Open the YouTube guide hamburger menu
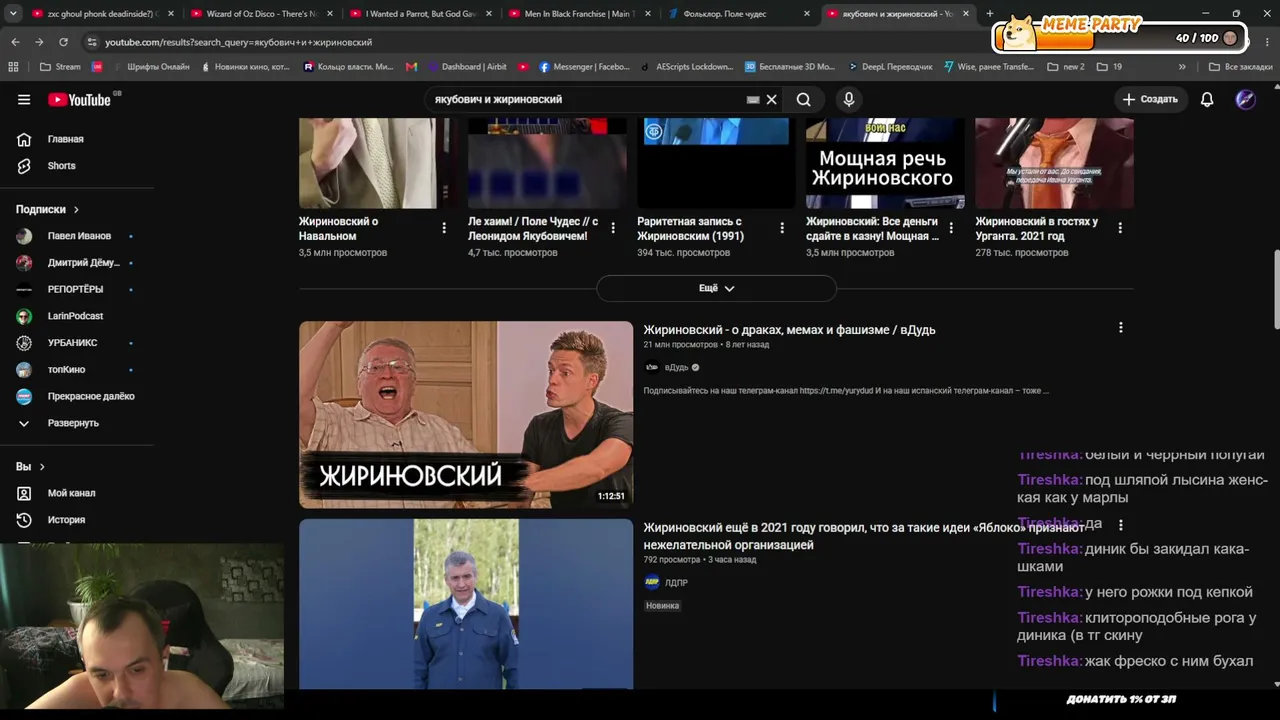 point(24,99)
